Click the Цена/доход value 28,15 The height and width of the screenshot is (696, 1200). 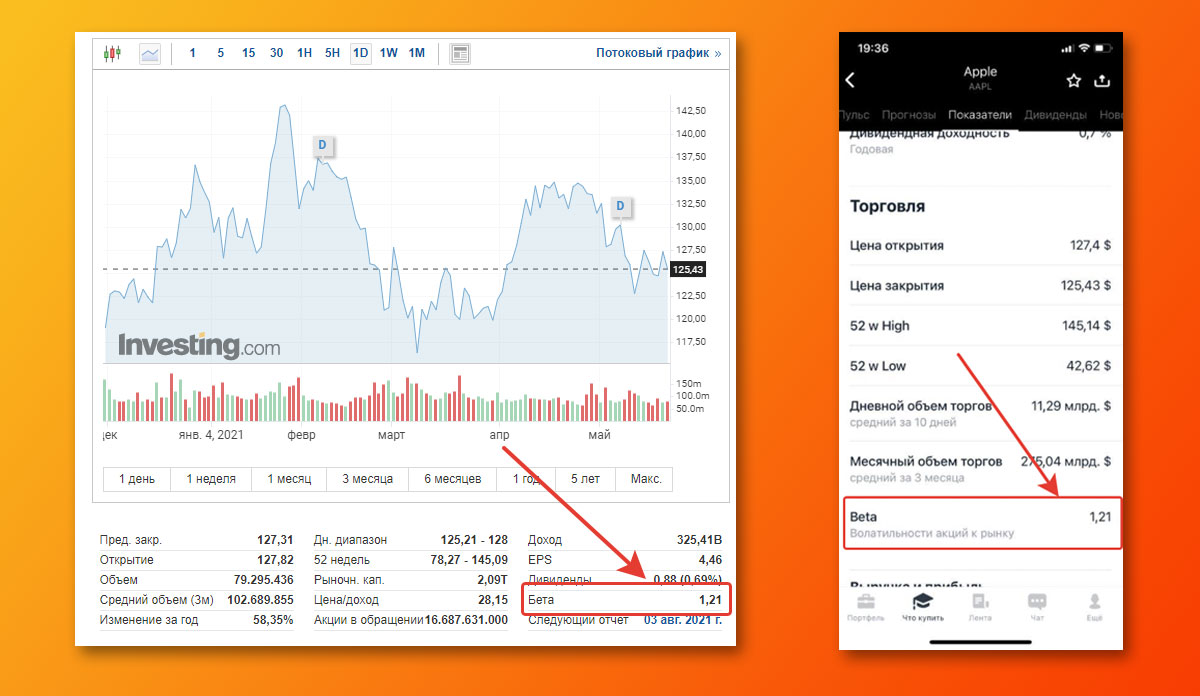493,599
